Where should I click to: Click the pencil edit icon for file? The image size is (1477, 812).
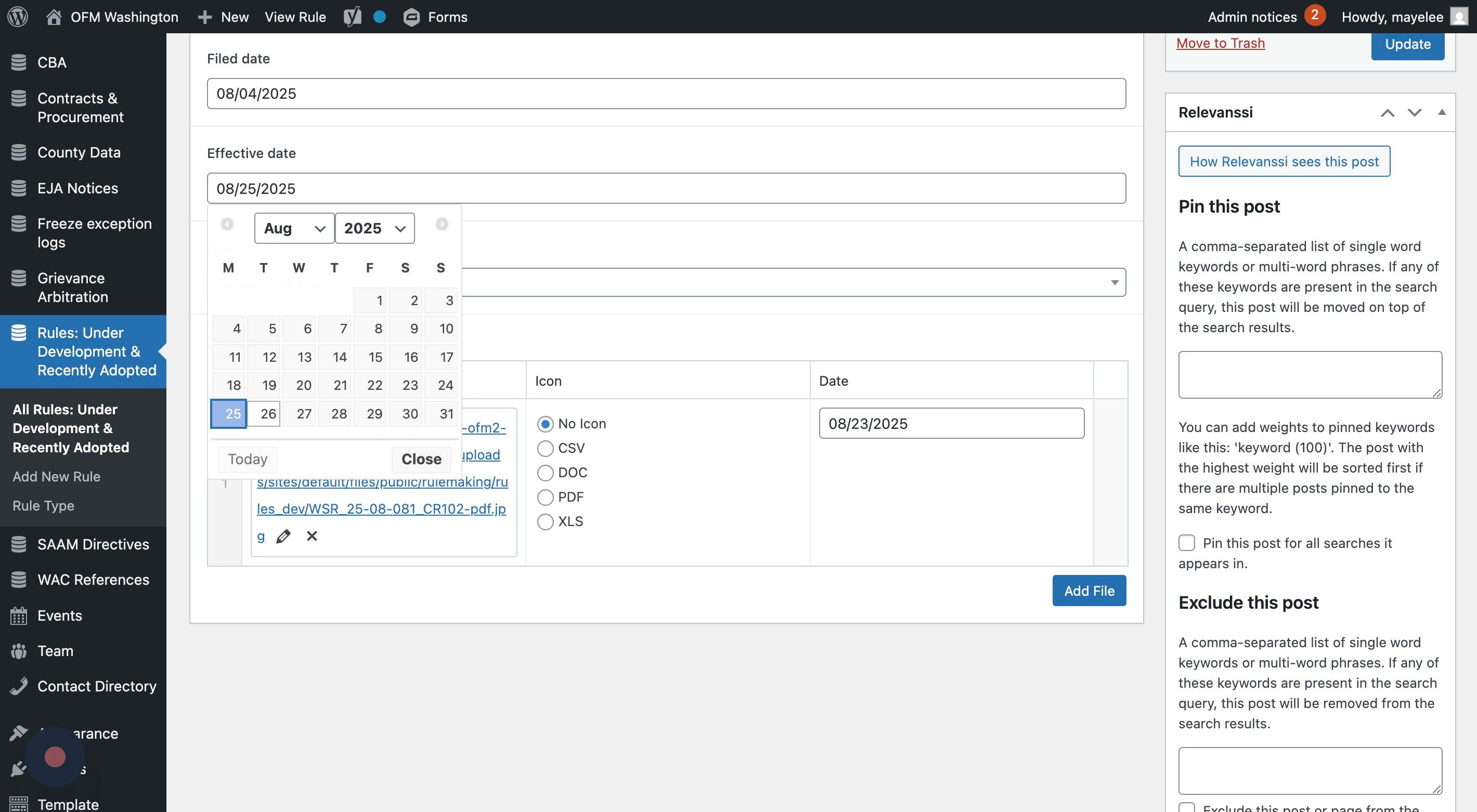[x=283, y=536]
